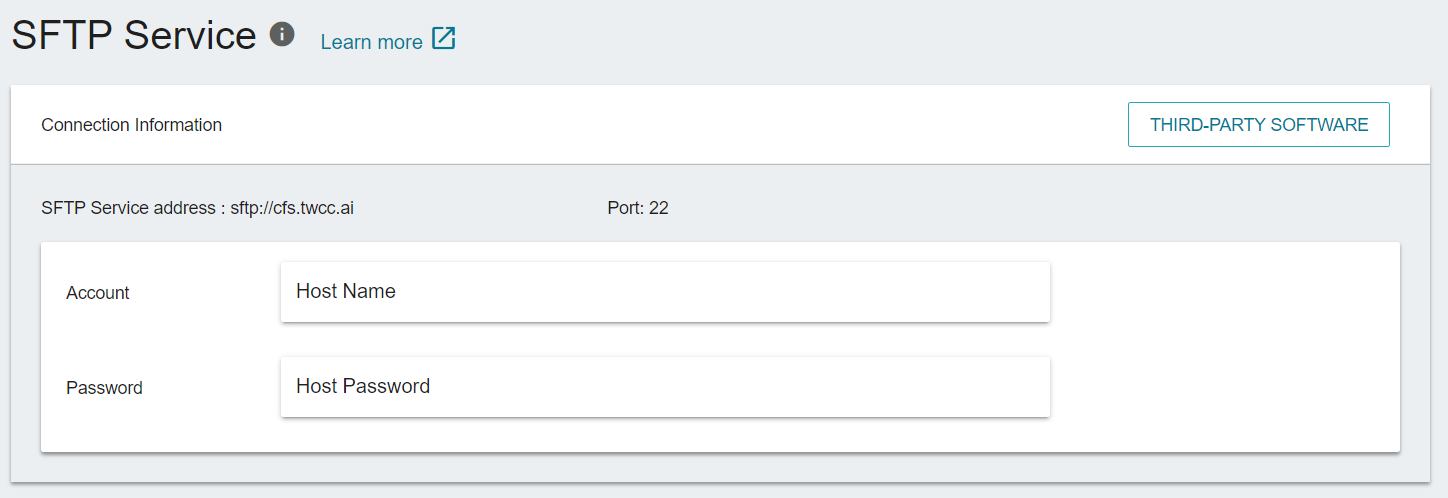Click the THIRD-PARTY SOFTWARE button

1259,125
